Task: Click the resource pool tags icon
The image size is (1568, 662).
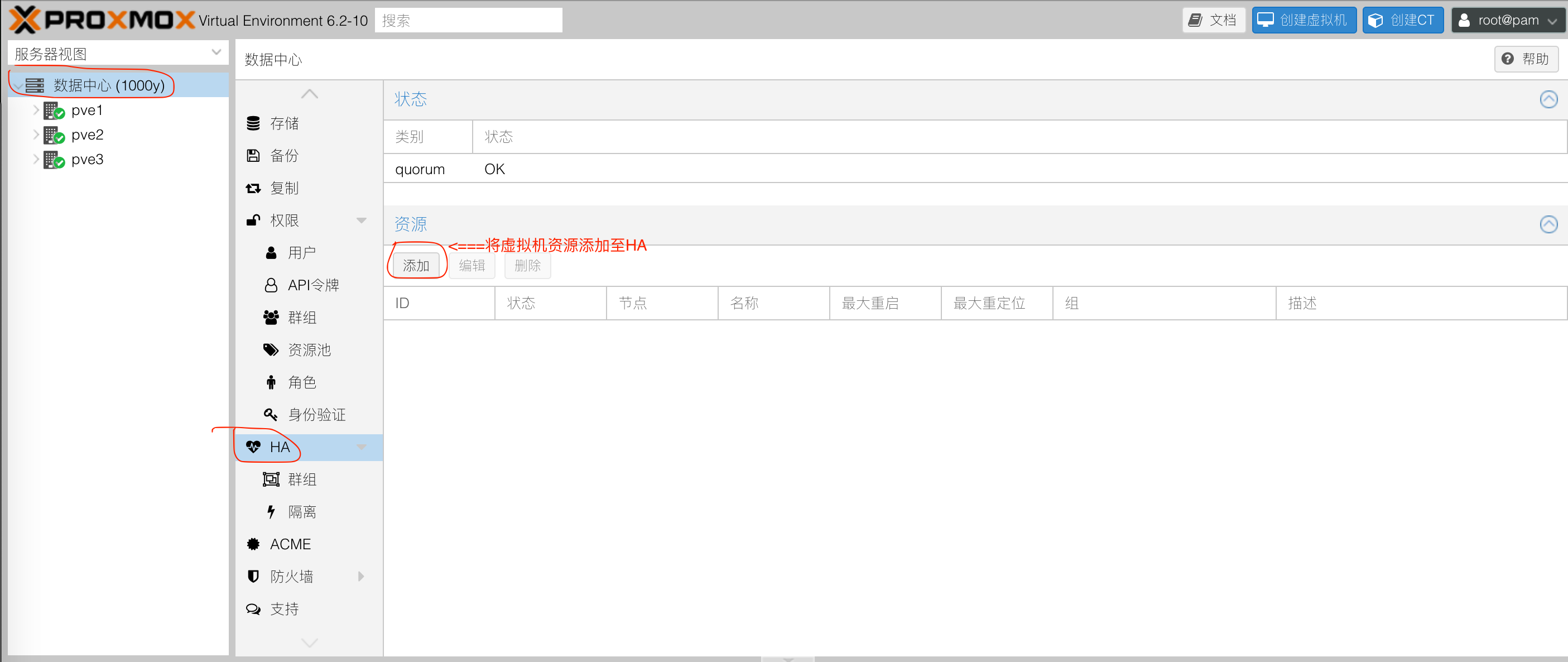Action: click(x=271, y=349)
